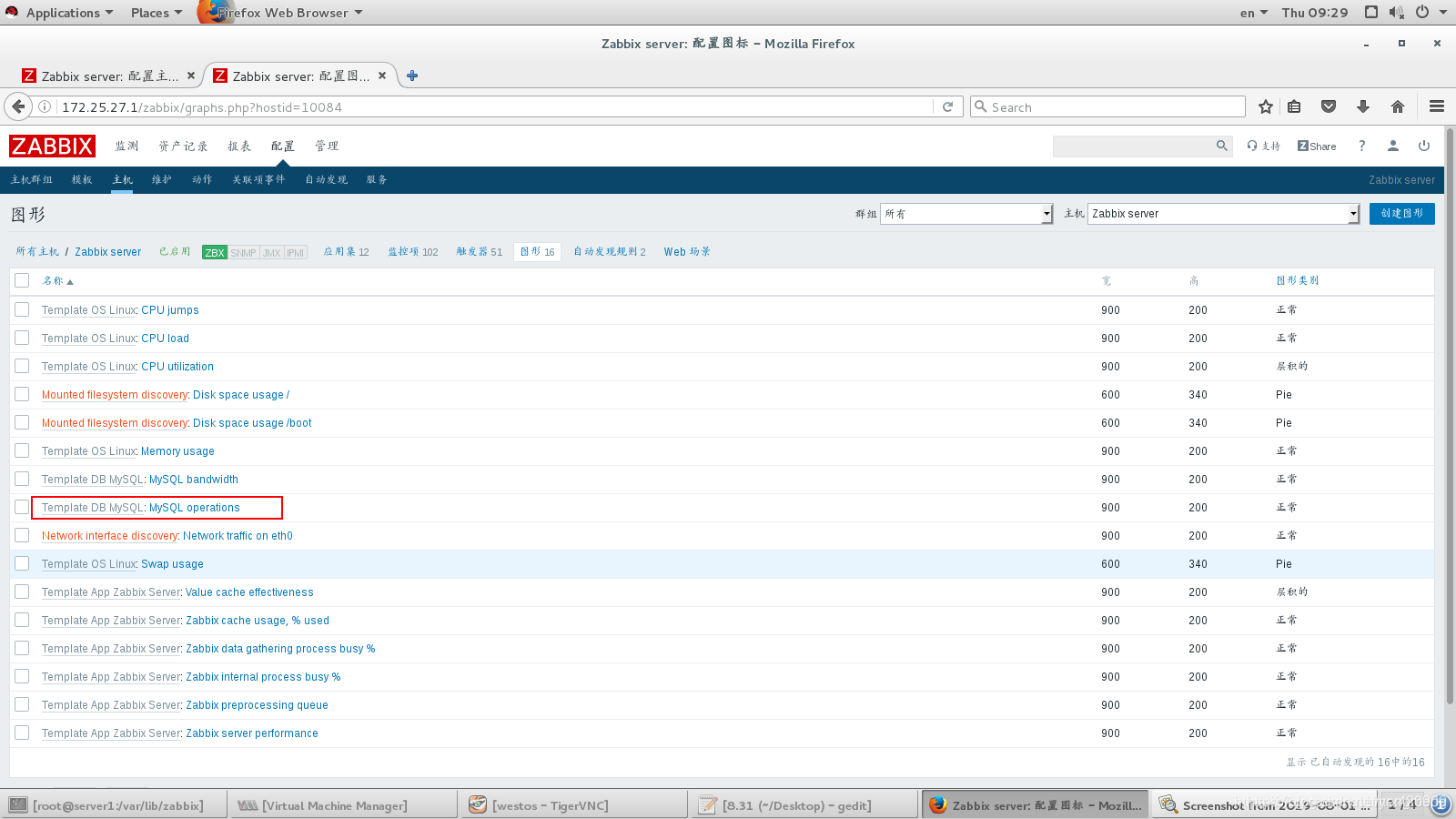1456x819 pixels.
Task: Open the Disk space usage /boot link
Action: pyautogui.click(x=252, y=422)
